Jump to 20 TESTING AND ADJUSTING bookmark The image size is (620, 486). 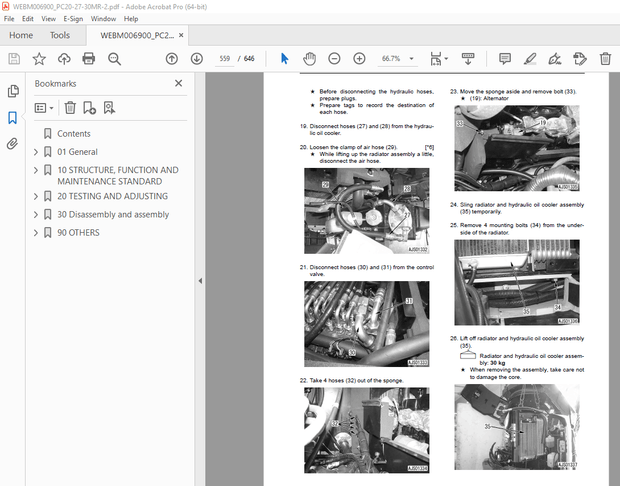[x=112, y=196]
